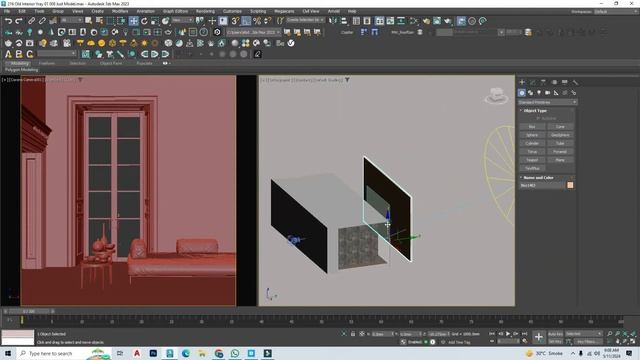Click the time slider handle
The height and width of the screenshot is (360, 640).
(29, 311)
